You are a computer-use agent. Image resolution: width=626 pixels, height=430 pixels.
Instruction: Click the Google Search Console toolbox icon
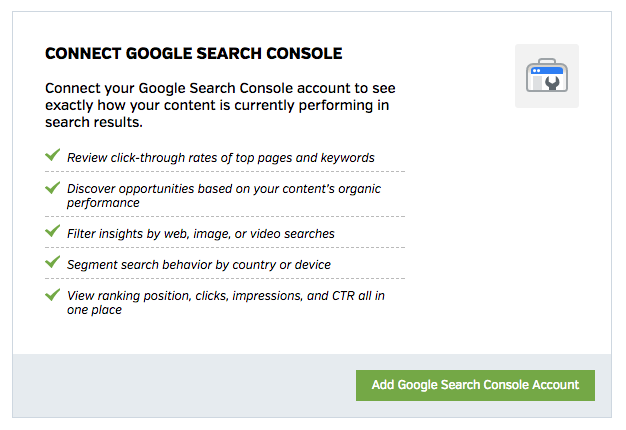(x=546, y=76)
